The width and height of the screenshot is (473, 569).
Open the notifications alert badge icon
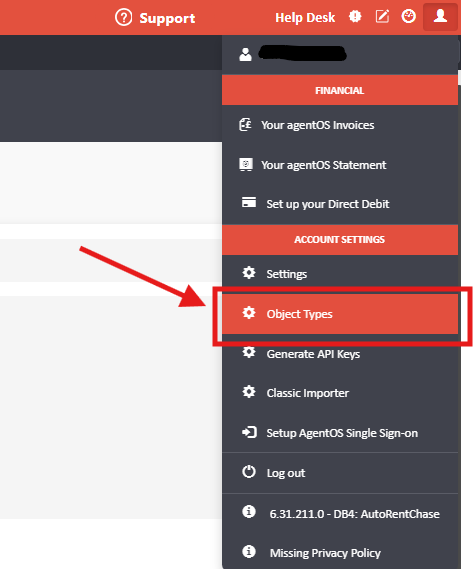click(355, 16)
